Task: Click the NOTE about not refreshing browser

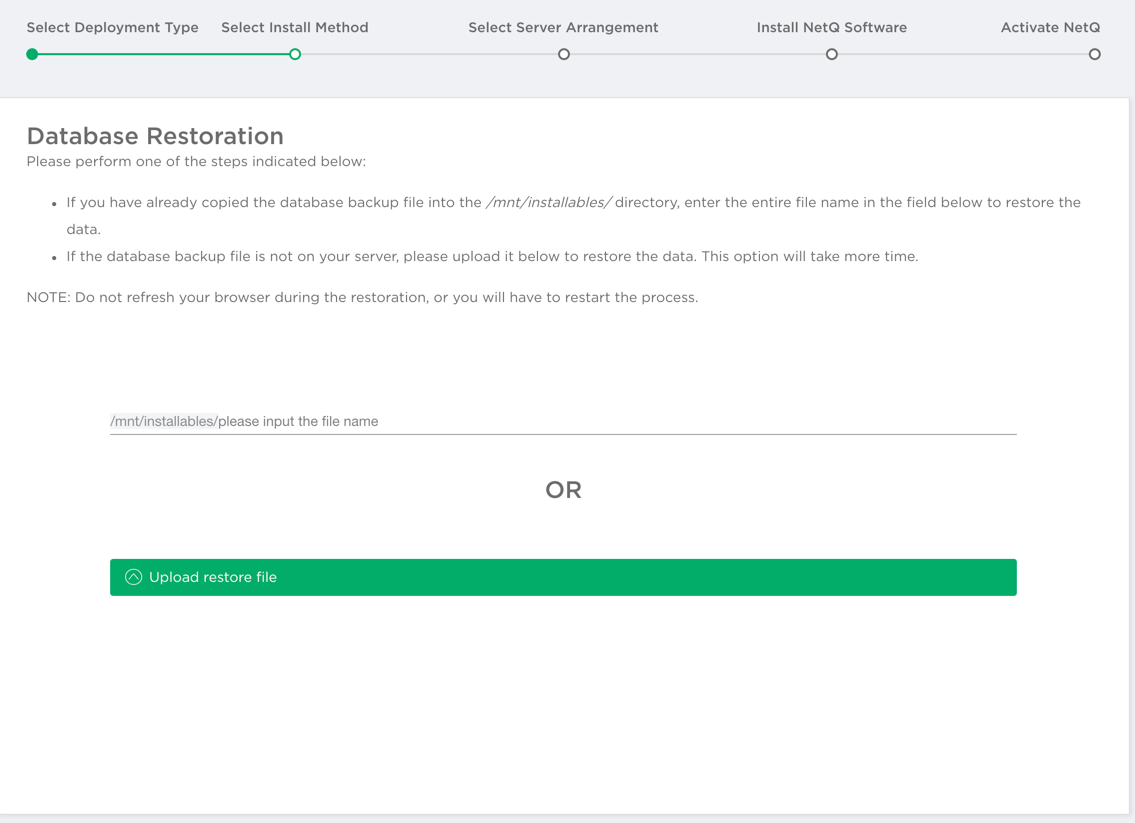Action: tap(362, 297)
